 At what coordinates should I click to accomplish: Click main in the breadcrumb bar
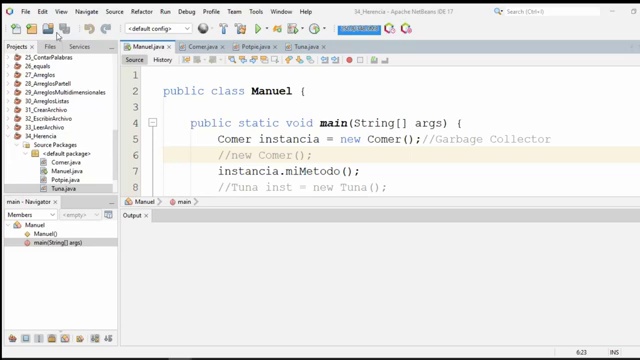click(x=184, y=202)
